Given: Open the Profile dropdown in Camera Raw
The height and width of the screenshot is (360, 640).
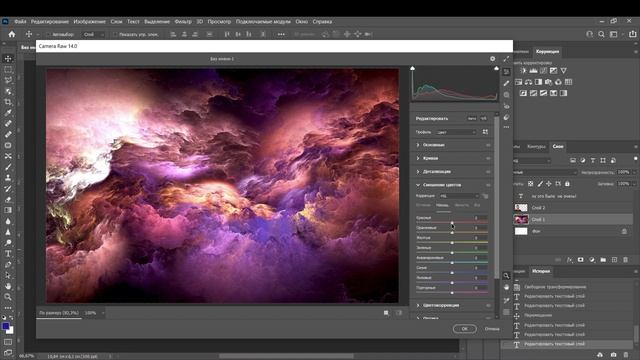Looking at the screenshot, I should (456, 132).
